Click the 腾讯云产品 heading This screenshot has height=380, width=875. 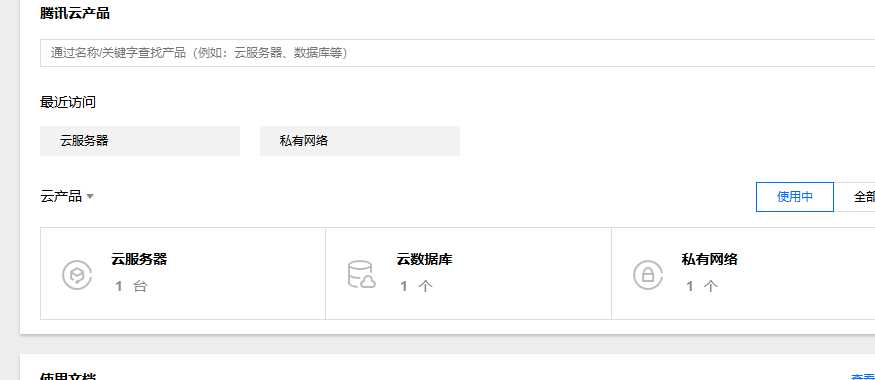pyautogui.click(x=75, y=13)
